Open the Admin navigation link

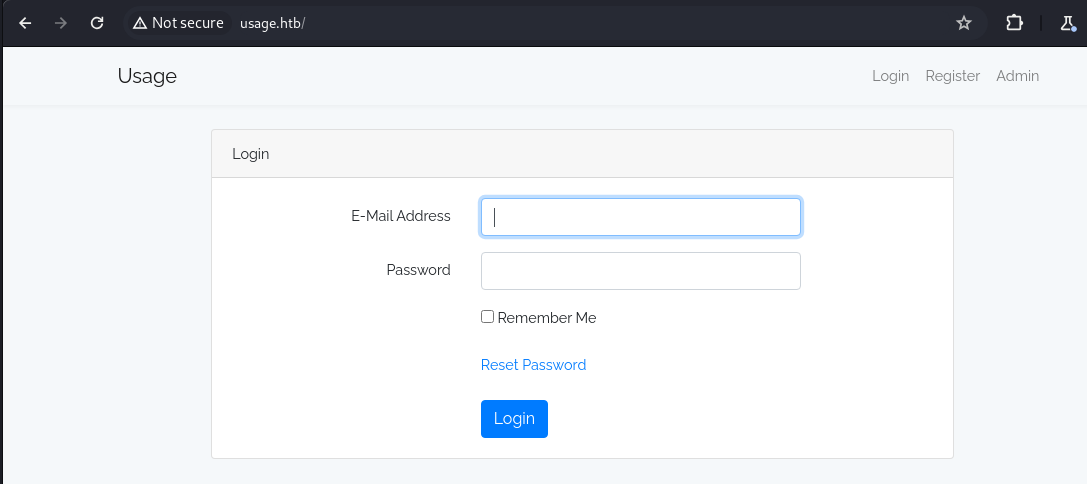point(1017,76)
